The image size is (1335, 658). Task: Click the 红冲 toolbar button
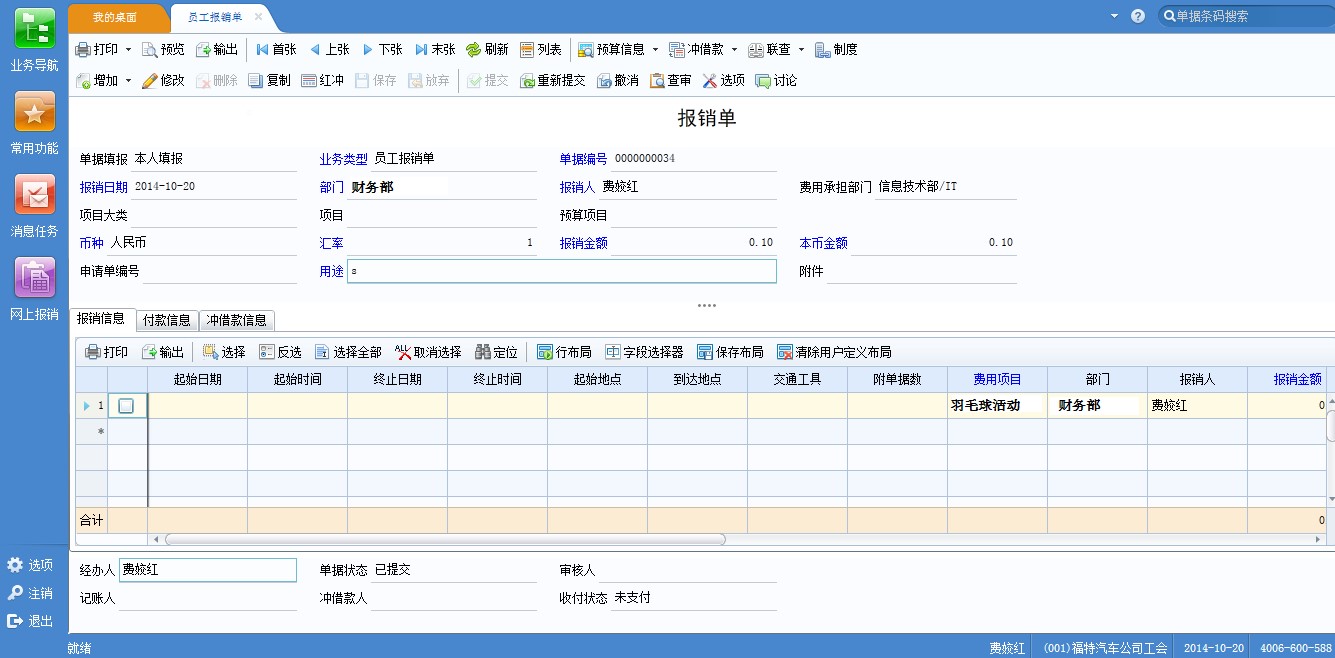click(322, 81)
